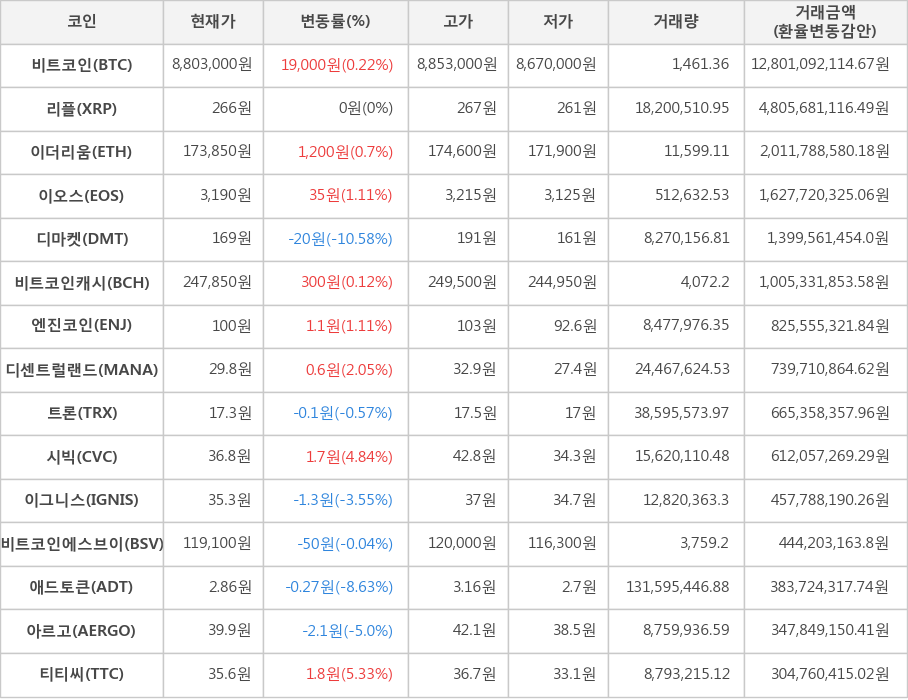Image resolution: width=908 pixels, height=700 pixels.
Task: Click the 변동률(%) column header
Action: (335, 22)
